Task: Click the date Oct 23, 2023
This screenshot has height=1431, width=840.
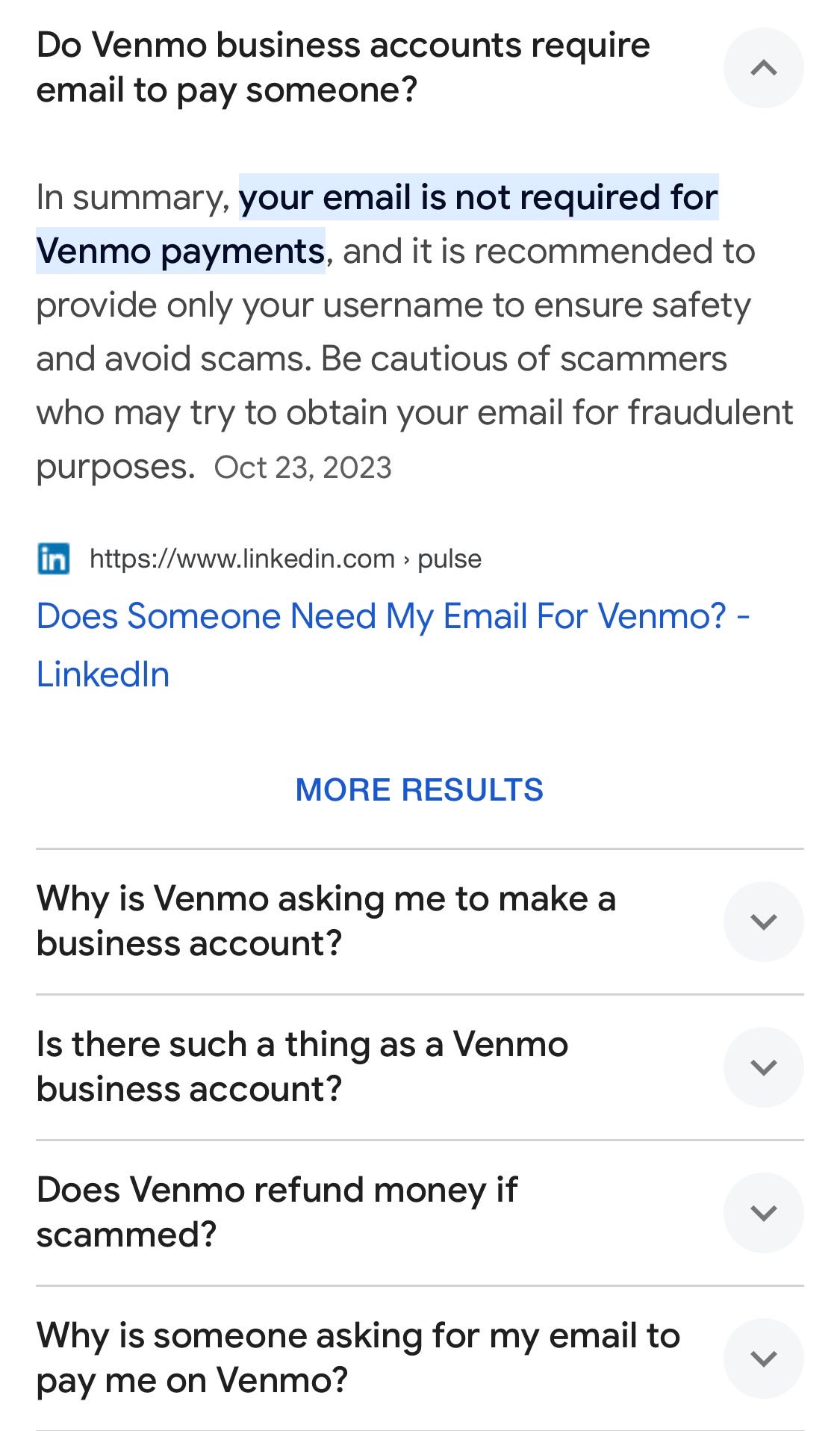Action: [305, 465]
